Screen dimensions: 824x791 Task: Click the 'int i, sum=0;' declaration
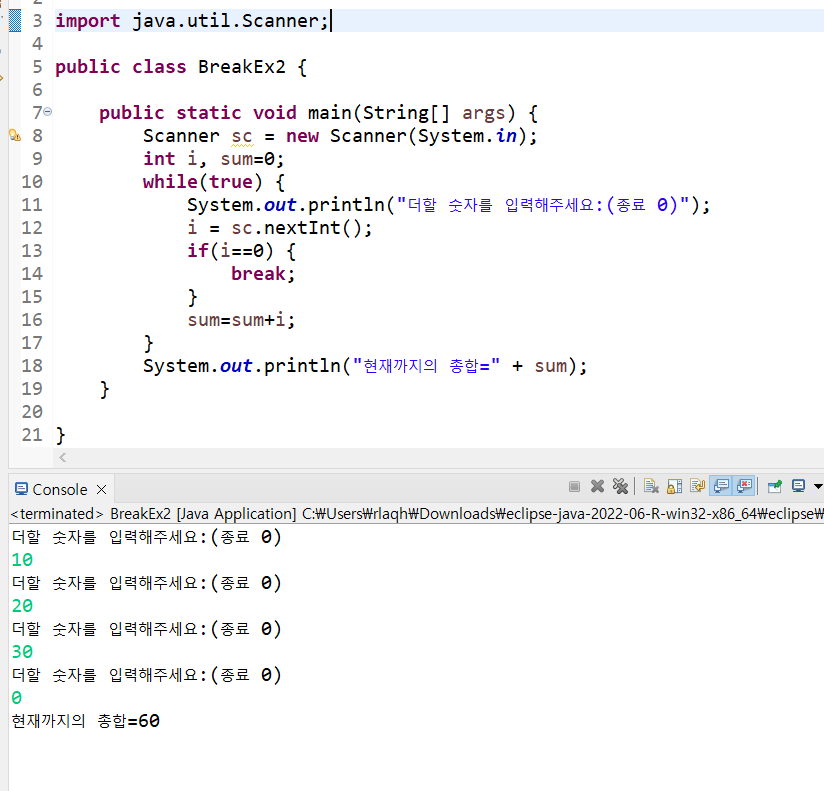[213, 159]
